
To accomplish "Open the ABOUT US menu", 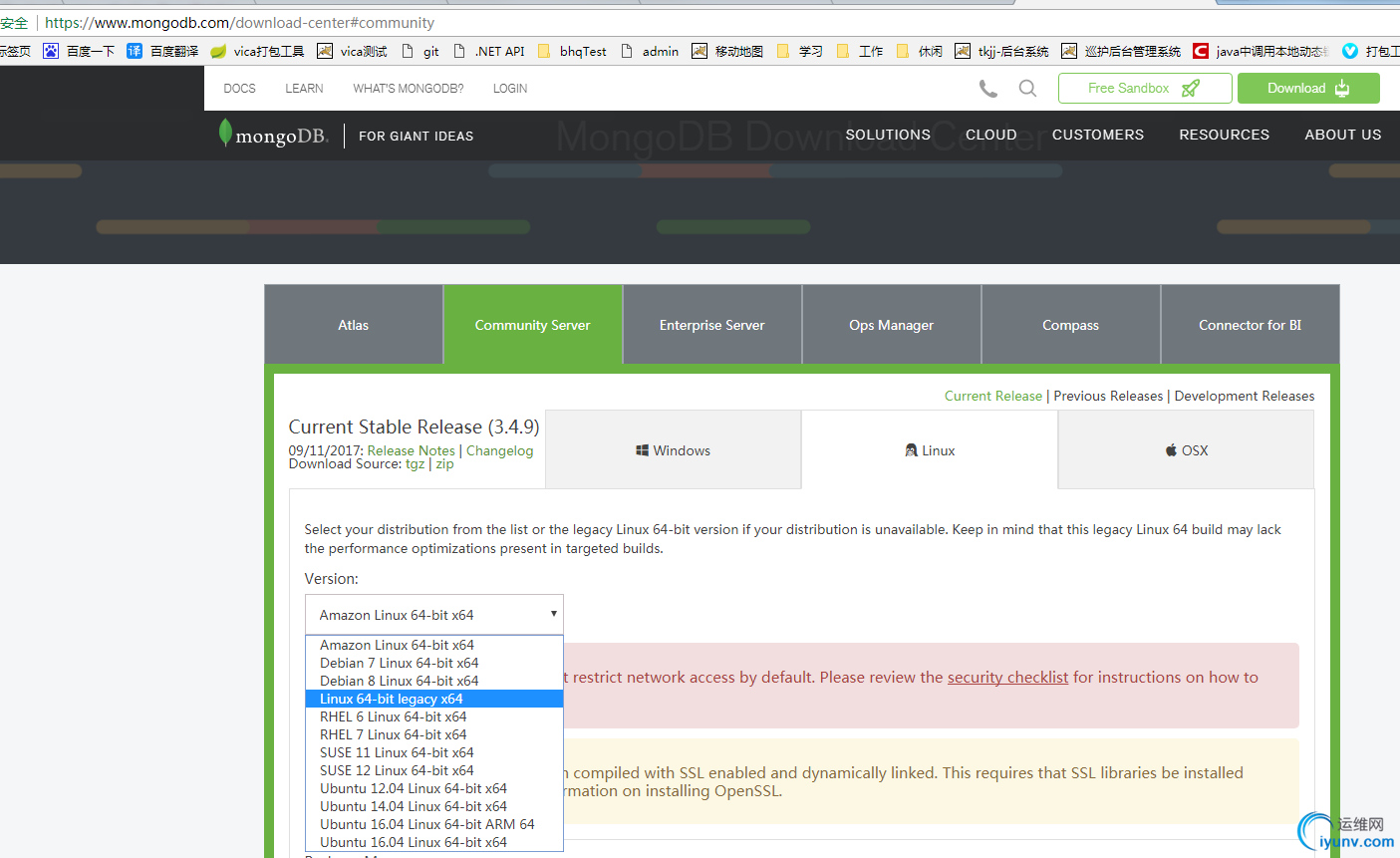I will pyautogui.click(x=1343, y=135).
